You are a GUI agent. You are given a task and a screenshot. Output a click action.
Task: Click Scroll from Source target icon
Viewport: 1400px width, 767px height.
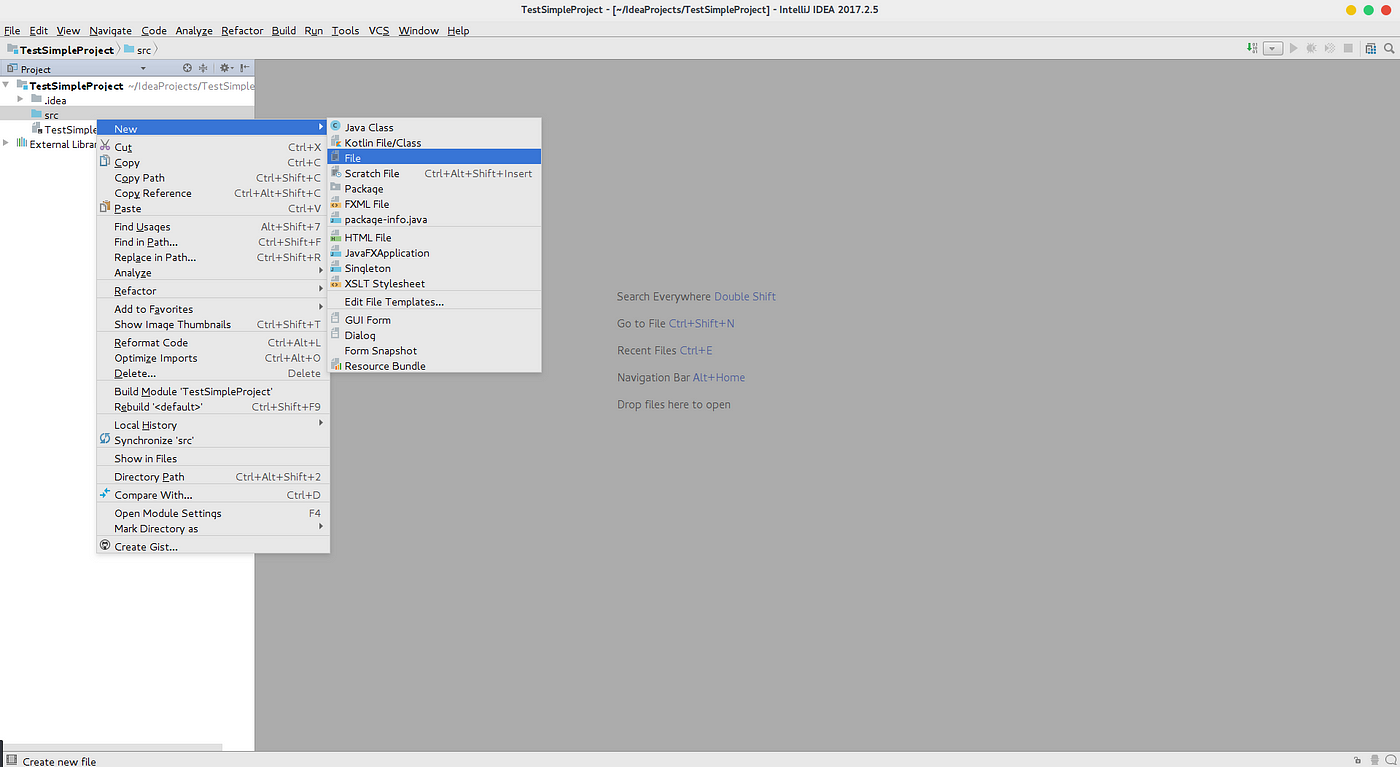pos(187,68)
